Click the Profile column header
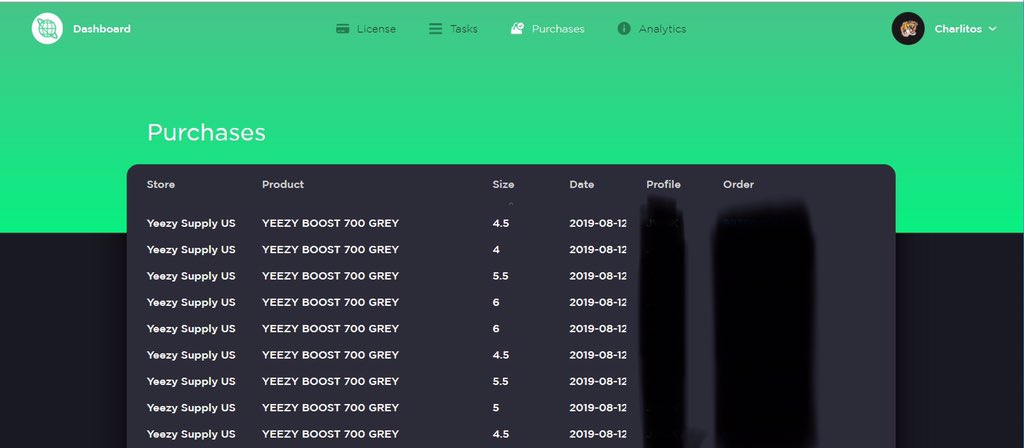This screenshot has width=1024, height=448. (663, 184)
